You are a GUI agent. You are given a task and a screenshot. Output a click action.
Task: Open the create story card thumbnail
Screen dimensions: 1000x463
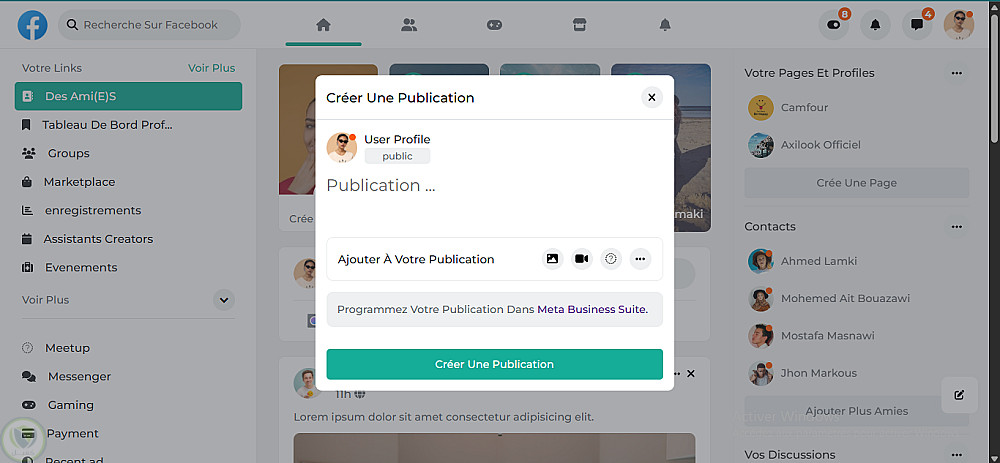[297, 147]
